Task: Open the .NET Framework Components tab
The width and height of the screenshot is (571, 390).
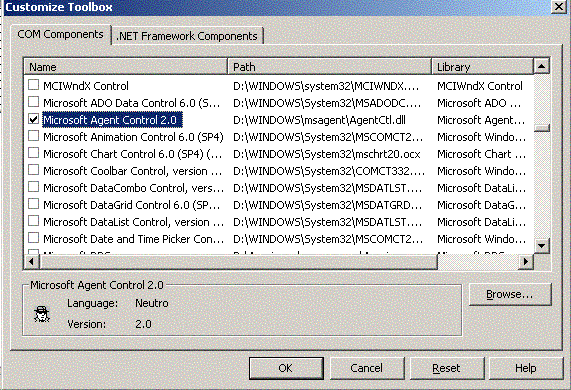Action: 187,36
